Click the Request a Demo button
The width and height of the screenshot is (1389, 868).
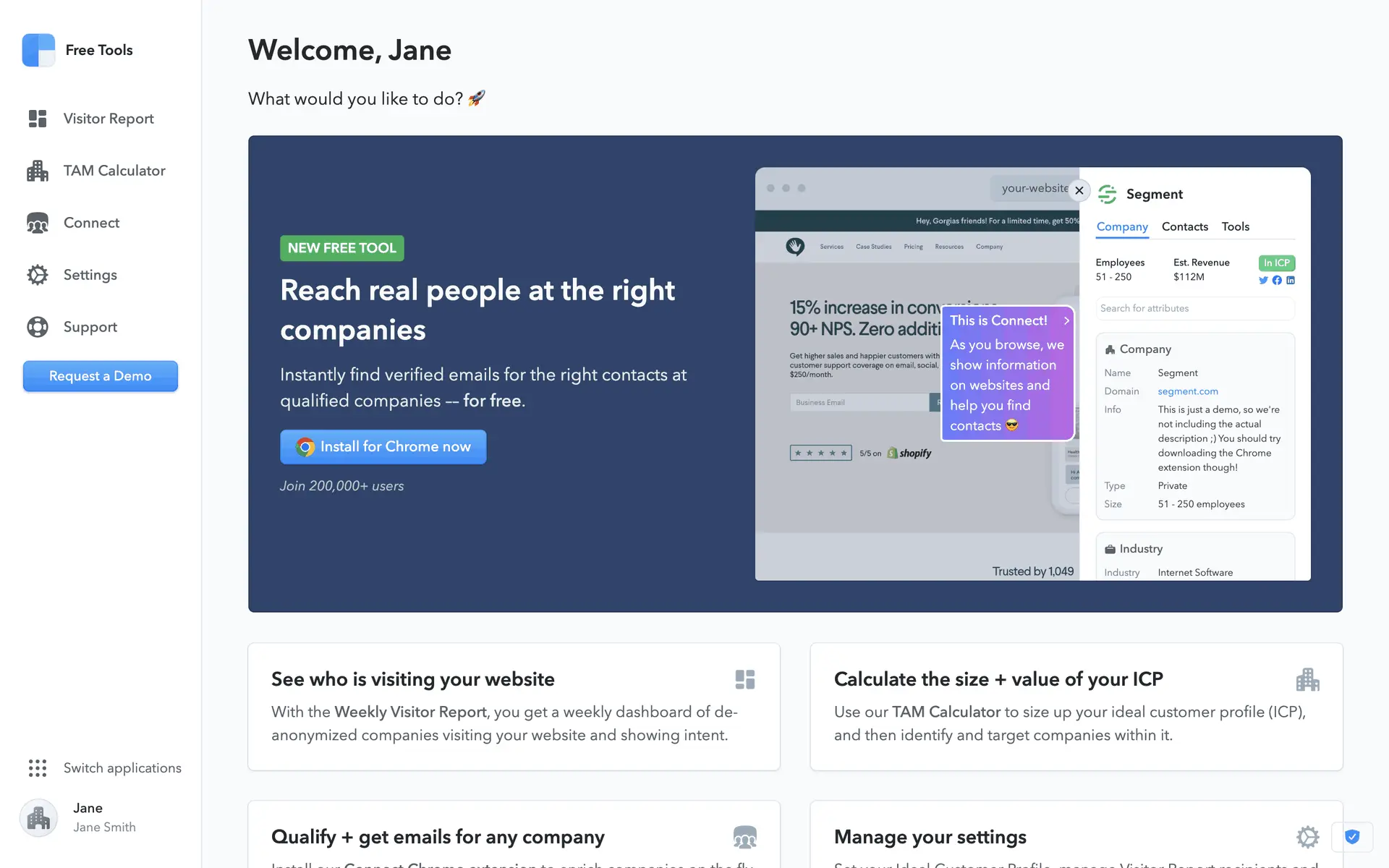point(101,376)
